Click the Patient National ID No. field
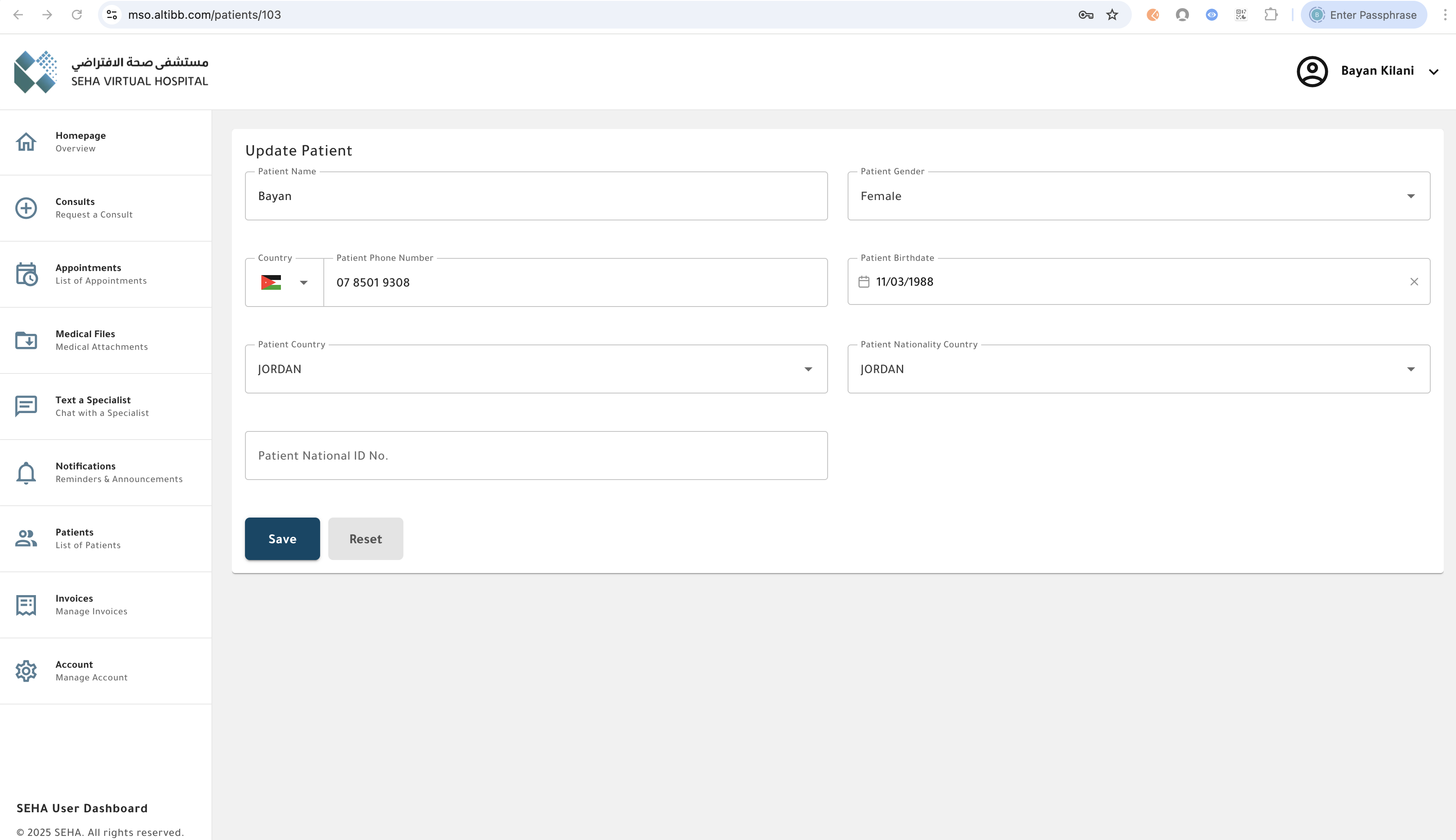The height and width of the screenshot is (840, 1456). [536, 456]
